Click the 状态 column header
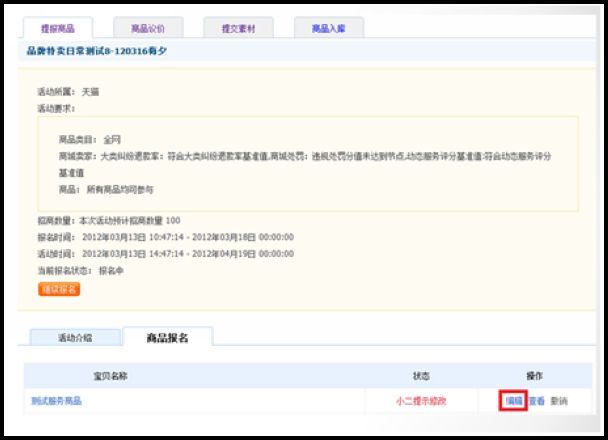 (421, 376)
